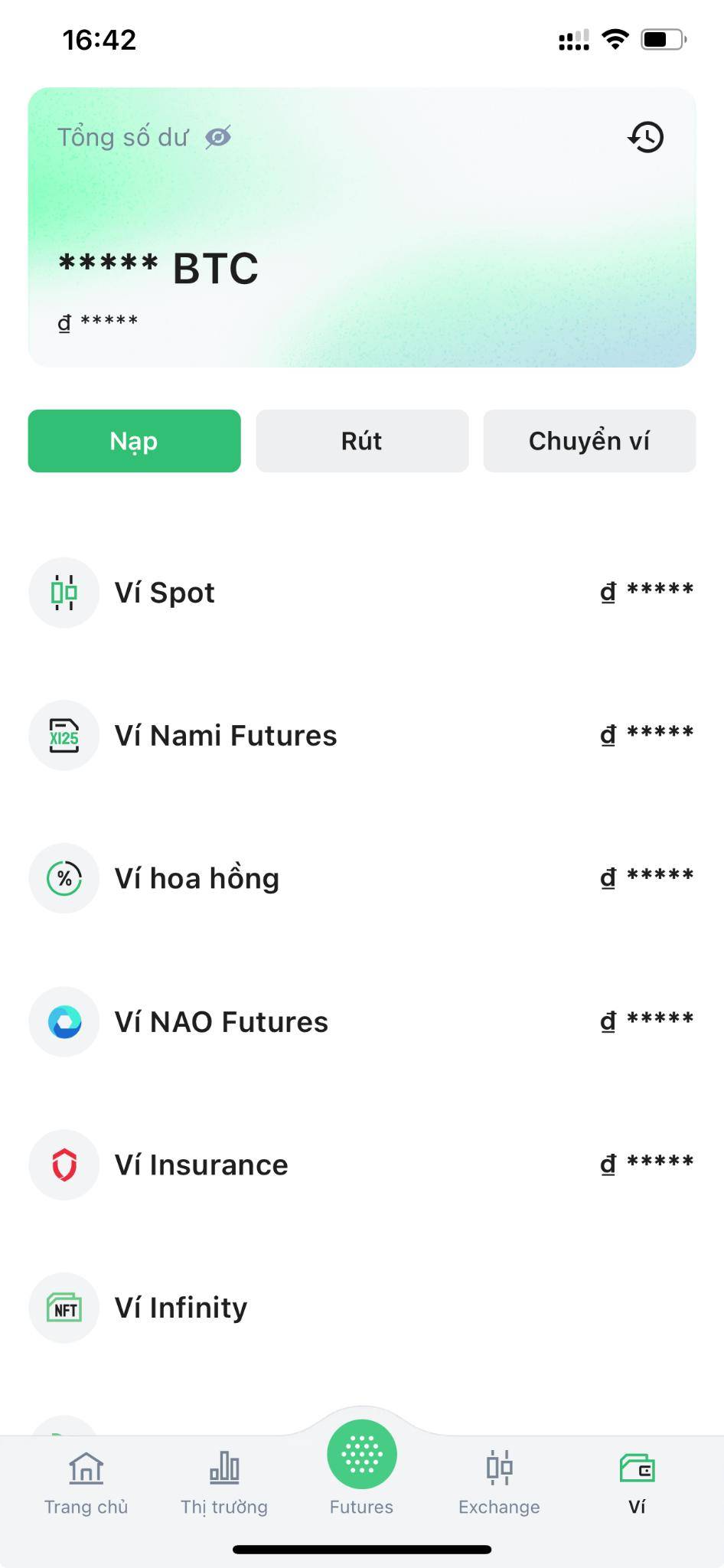
Task: Open Ví hoa hồng percent icon
Action: point(64,878)
